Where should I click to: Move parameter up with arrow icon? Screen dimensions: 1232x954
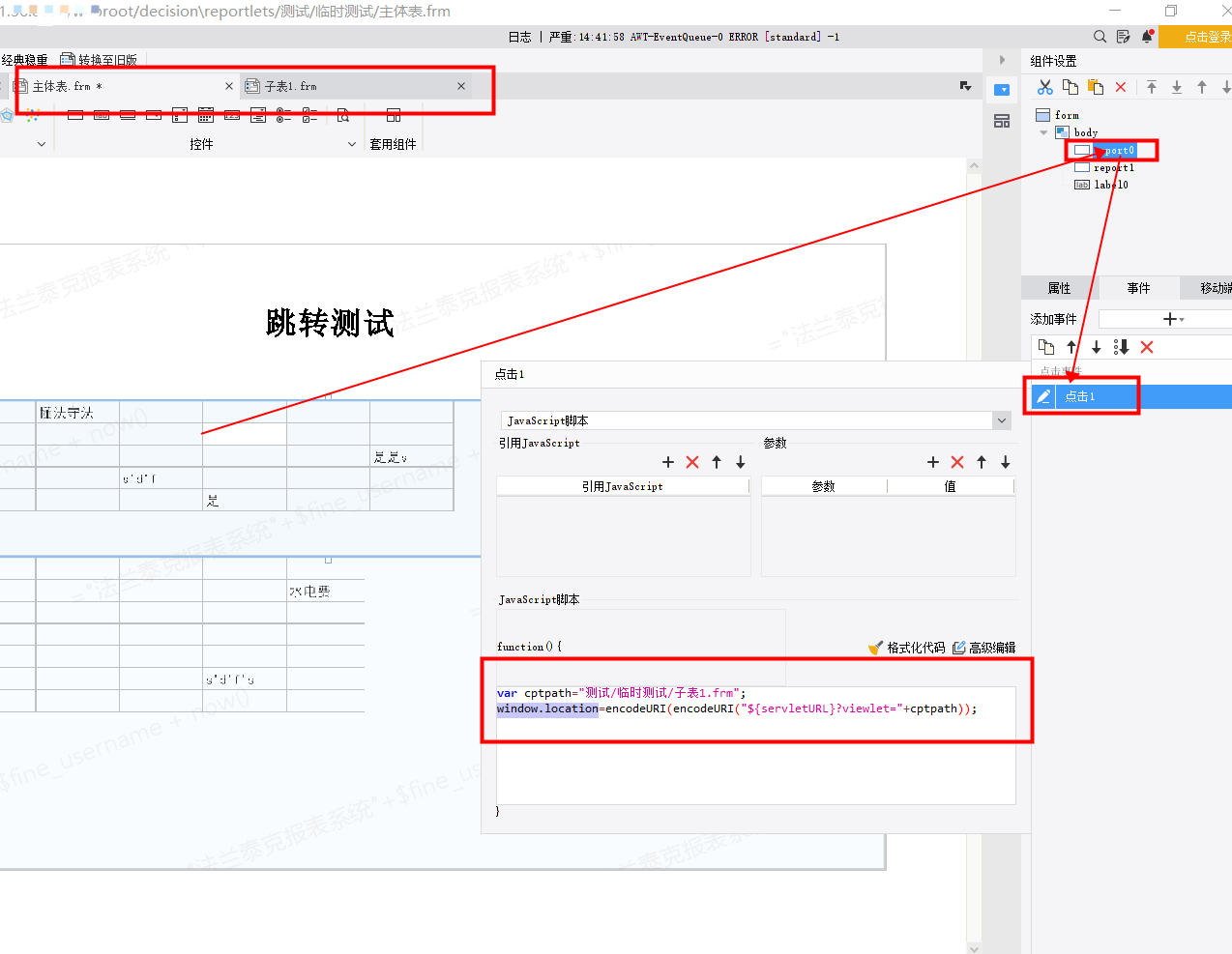[x=982, y=462]
